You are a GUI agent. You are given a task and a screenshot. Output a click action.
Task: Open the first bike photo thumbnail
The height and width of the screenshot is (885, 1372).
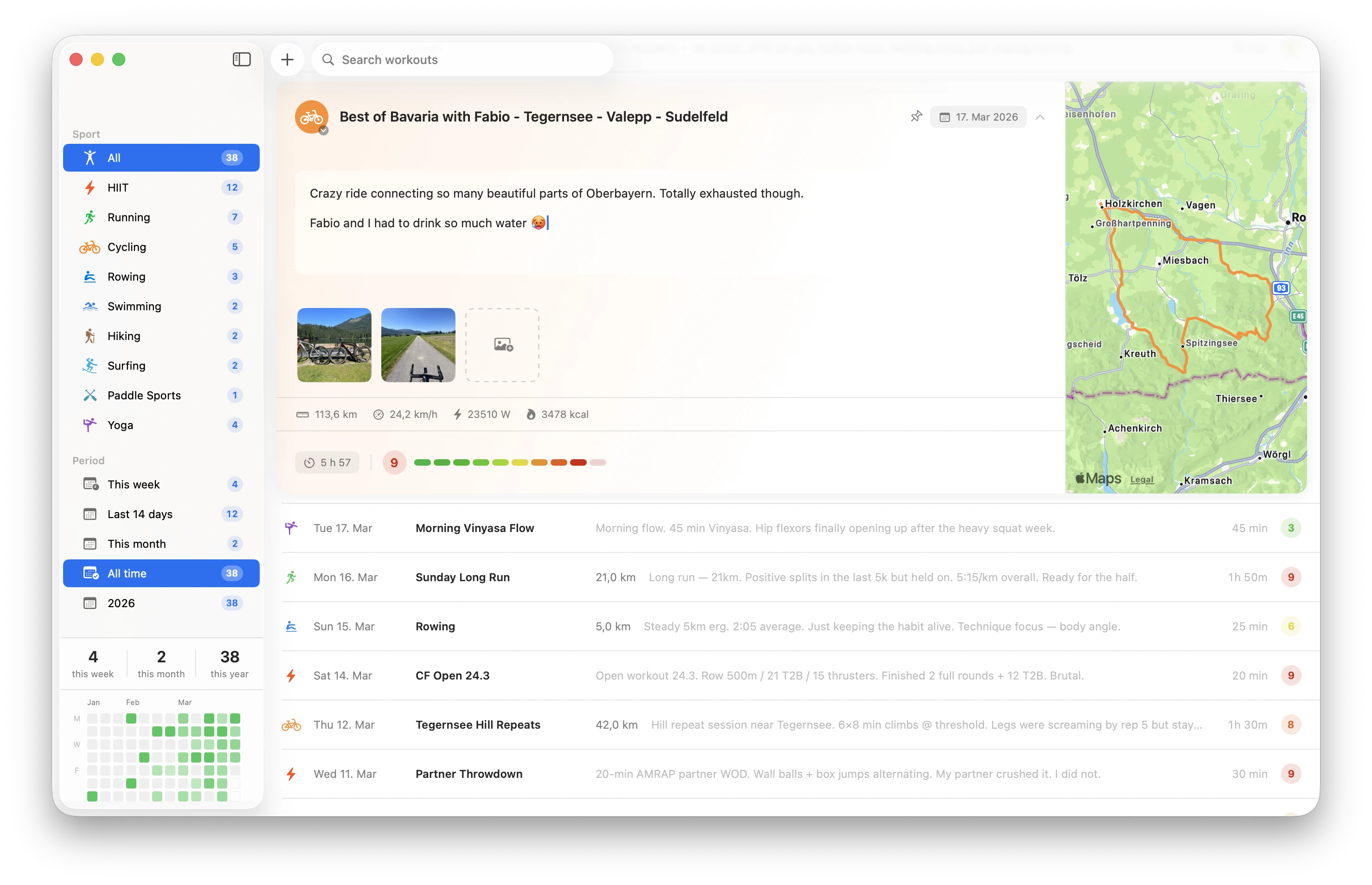(x=334, y=345)
